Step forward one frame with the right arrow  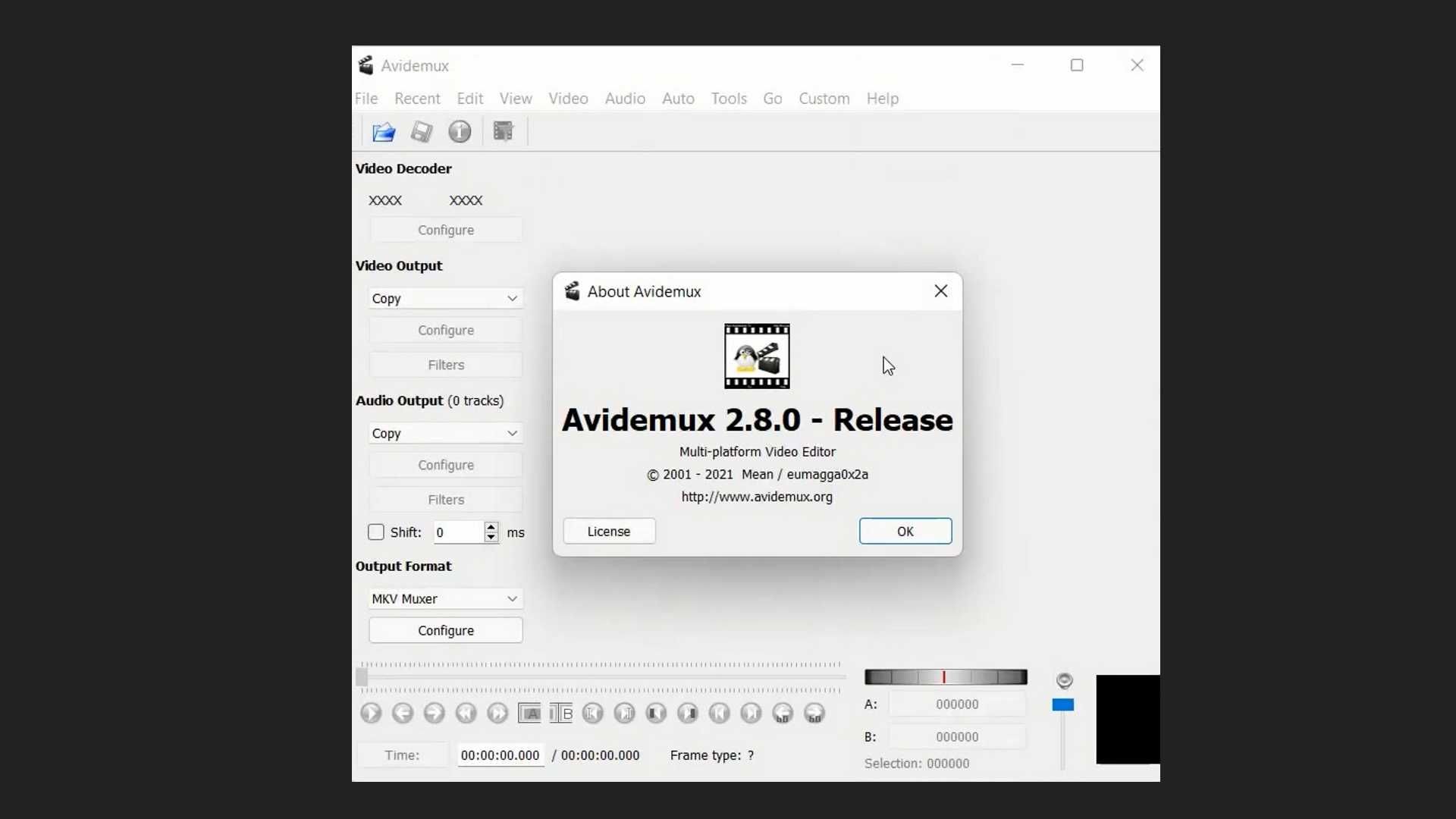[434, 713]
